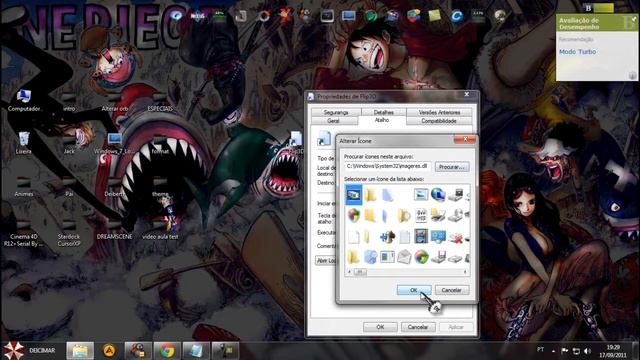Click the 'DREAMSCENE' desktop icon label
Image resolution: width=640 pixels, height=360 pixels.
(x=114, y=237)
